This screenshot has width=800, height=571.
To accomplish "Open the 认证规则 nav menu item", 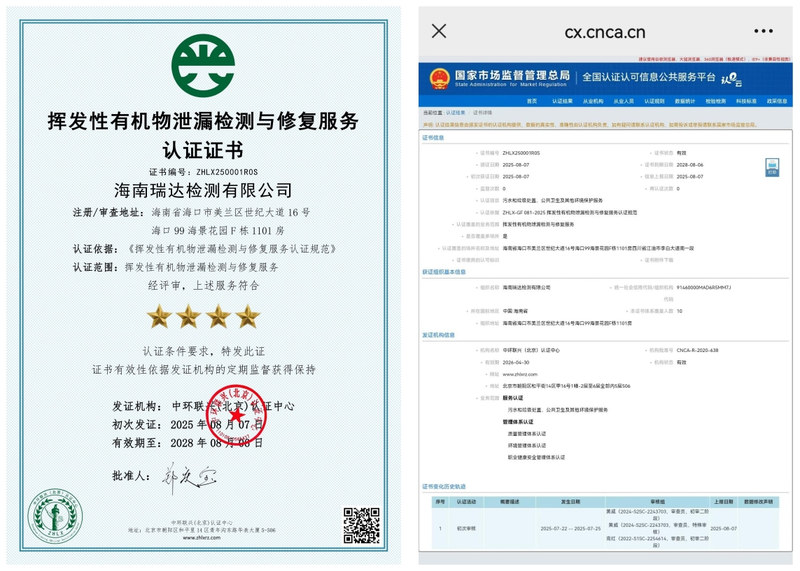I will pyautogui.click(x=654, y=101).
